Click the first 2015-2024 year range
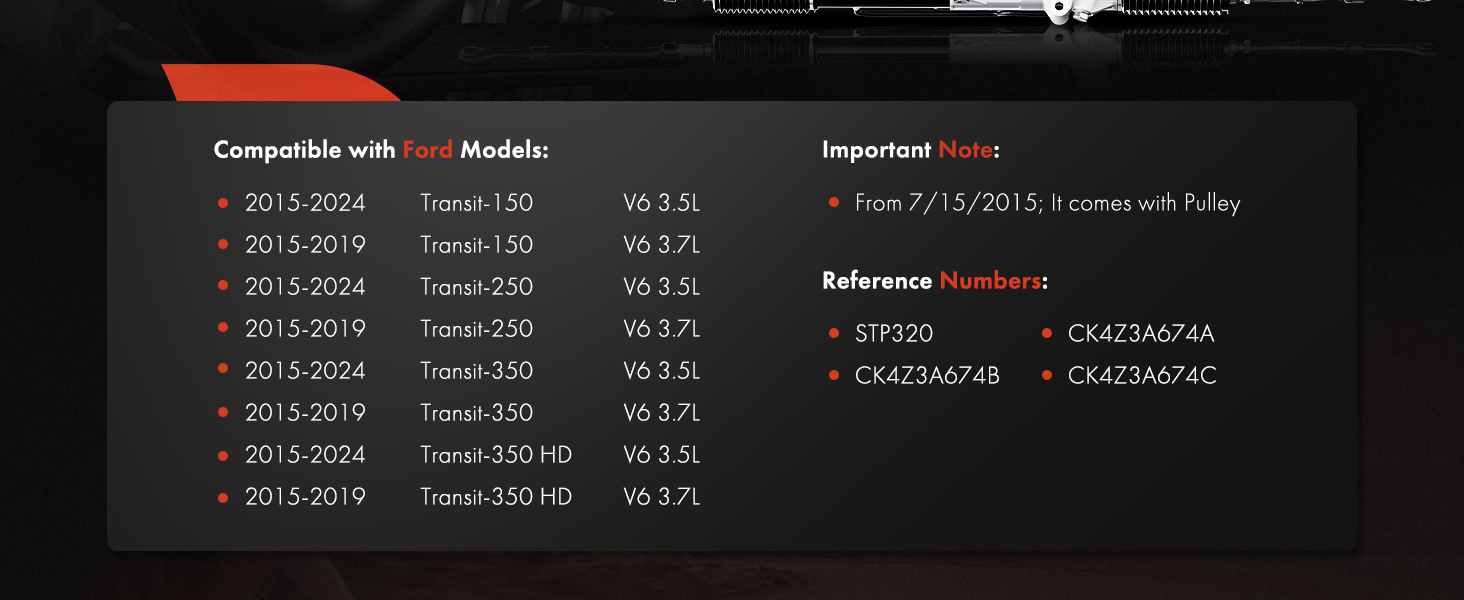 coord(305,203)
